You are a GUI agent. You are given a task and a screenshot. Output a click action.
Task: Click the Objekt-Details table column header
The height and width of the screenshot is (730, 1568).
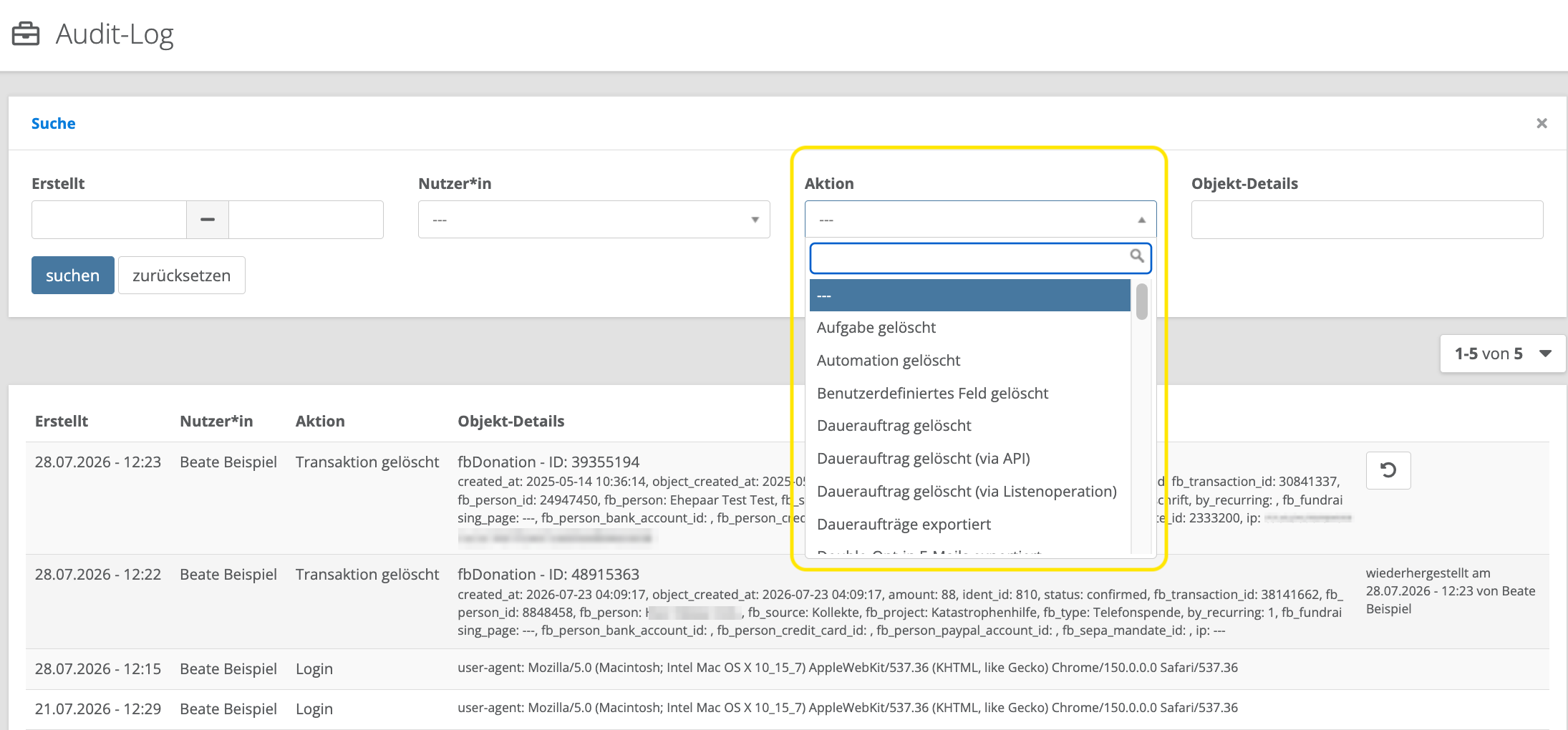(x=511, y=421)
